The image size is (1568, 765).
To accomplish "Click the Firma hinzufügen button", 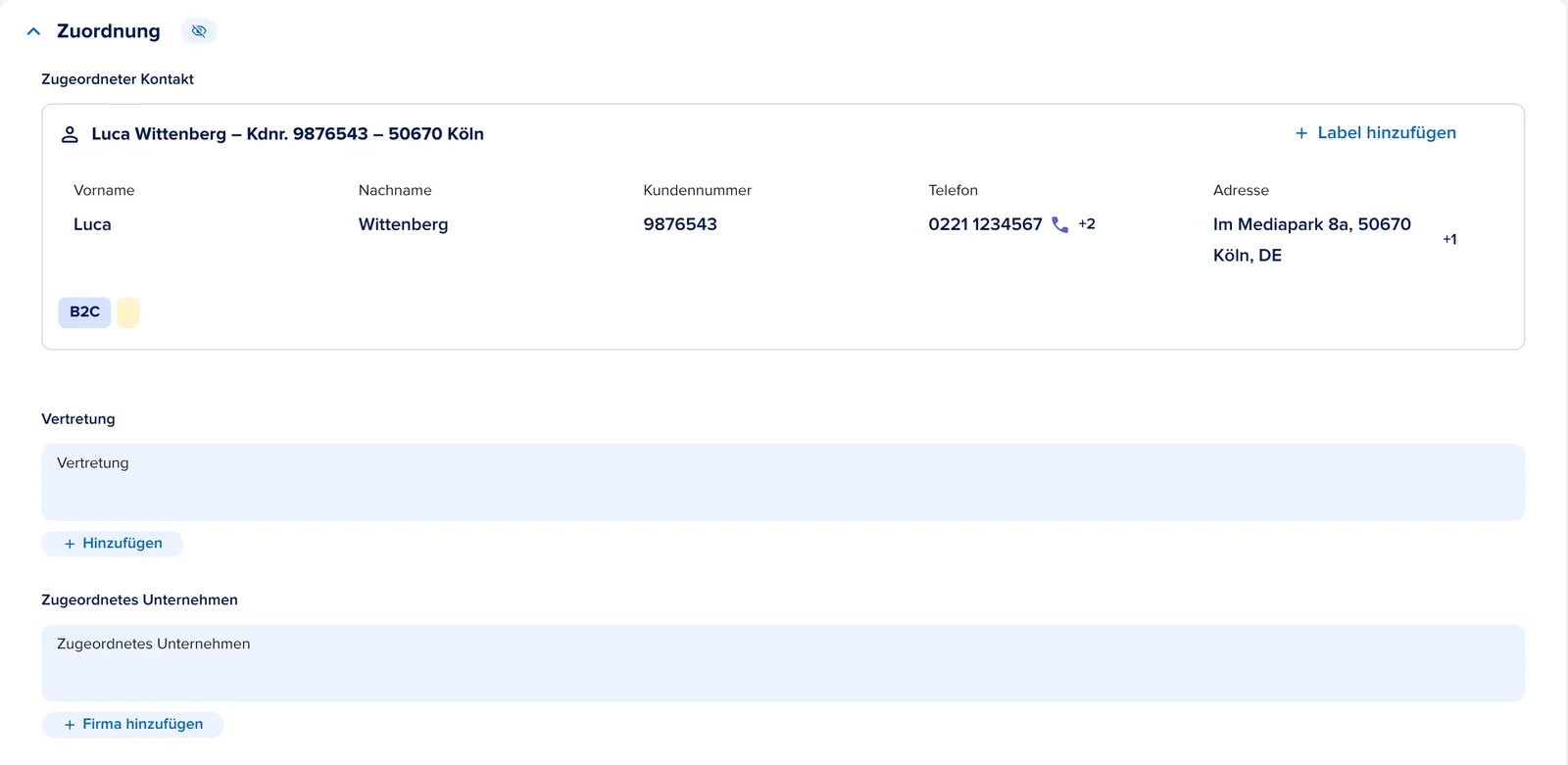I will click(x=132, y=724).
